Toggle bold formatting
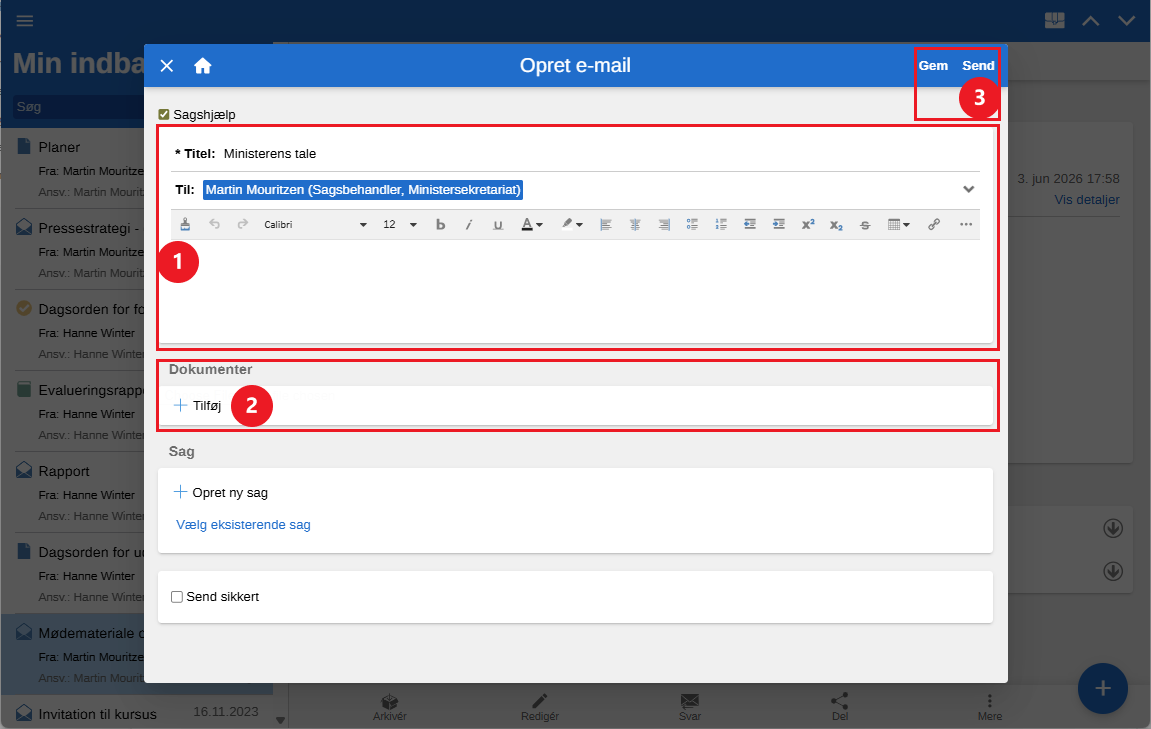 [x=440, y=225]
